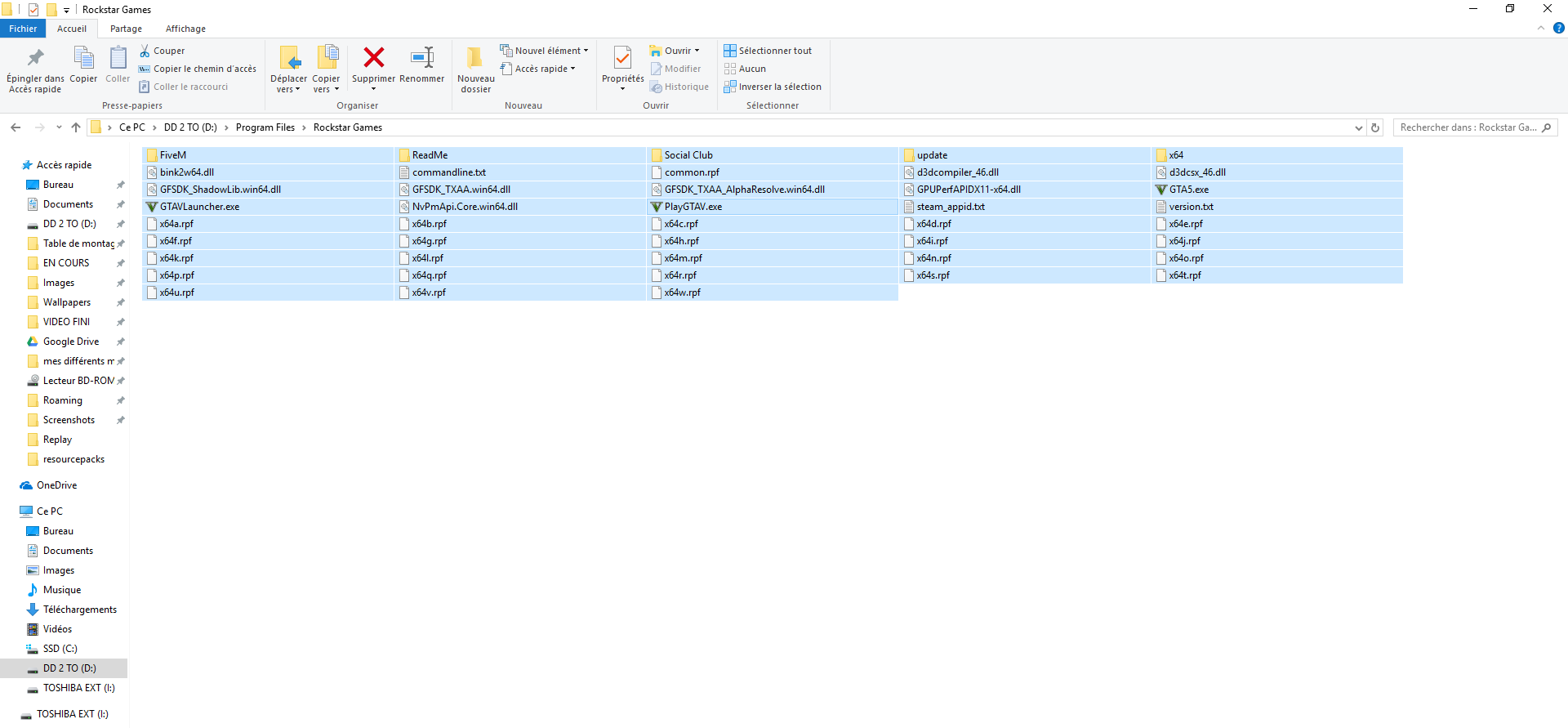This screenshot has width=1568, height=728.
Task: Select PlayGTAV.exe
Action: click(773, 207)
